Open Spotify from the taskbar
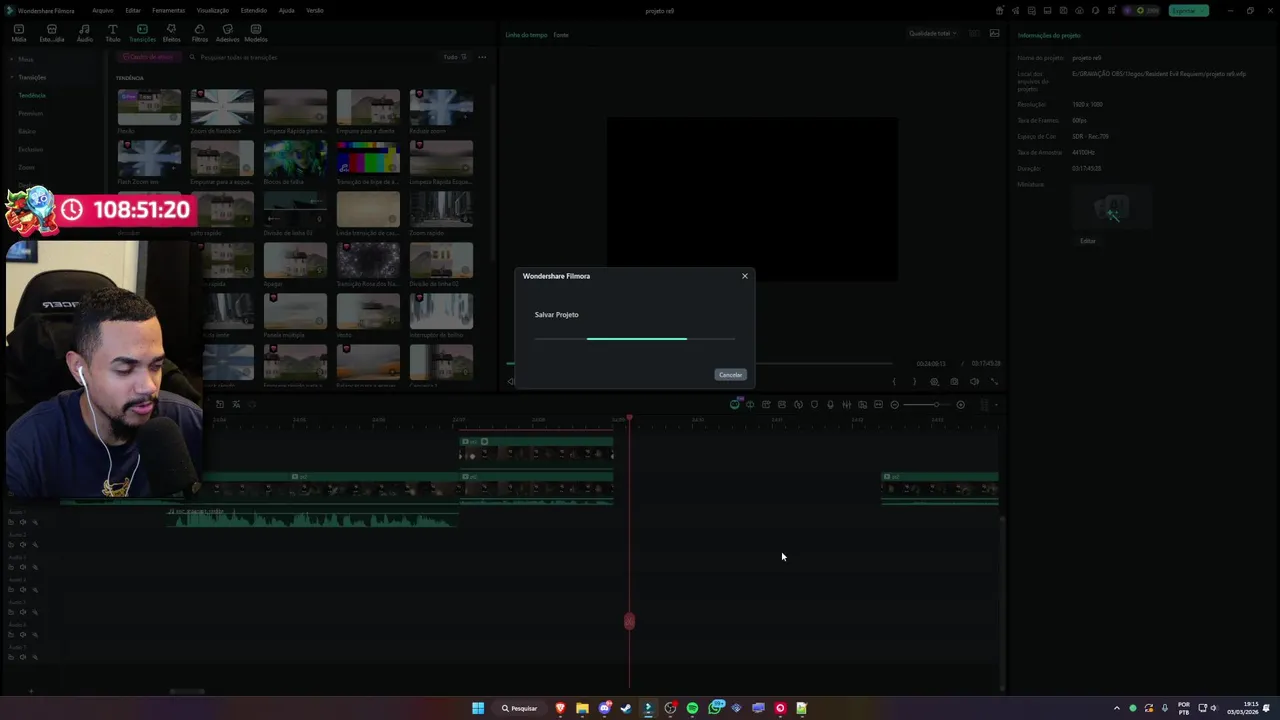Image resolution: width=1280 pixels, height=720 pixels. [692, 708]
